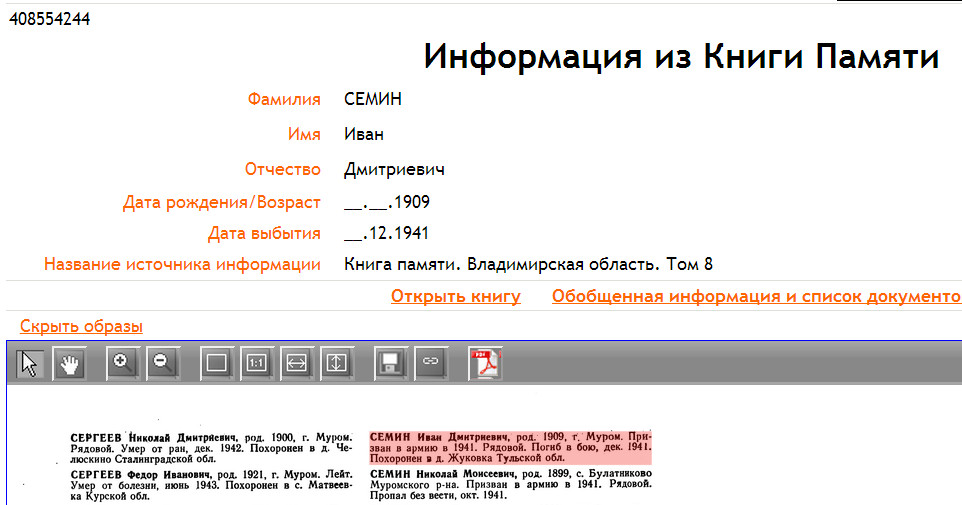Click the highlighted СЕМИН Иван Дмитриевич entry

coord(511,447)
